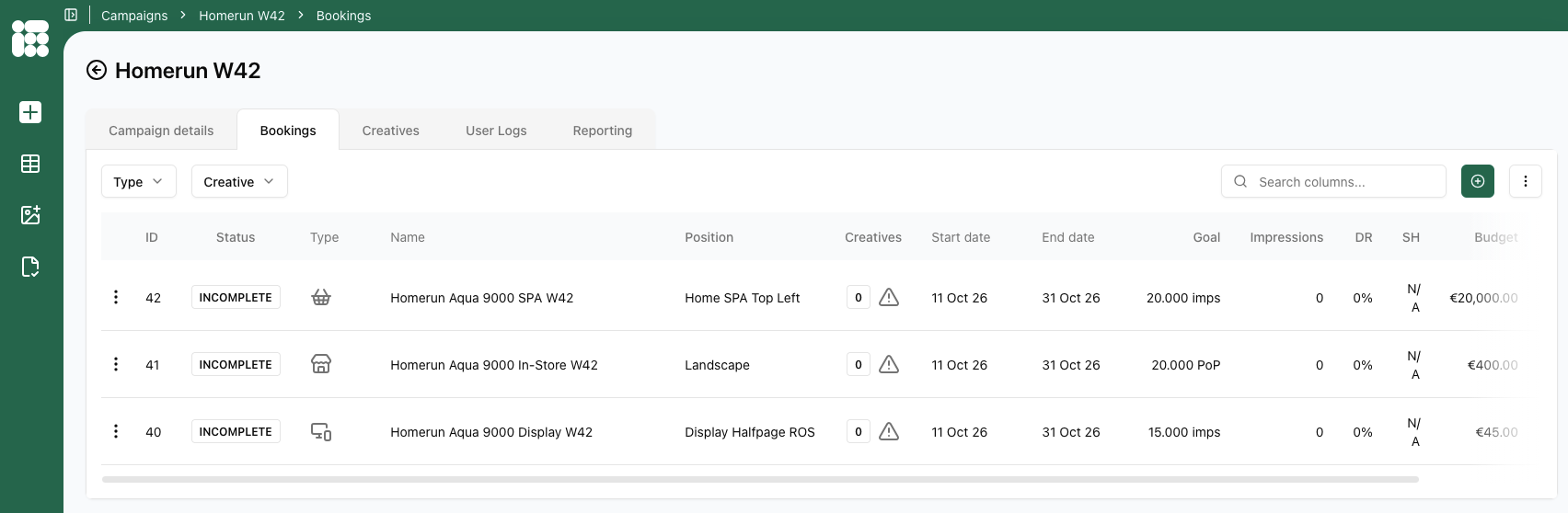Click the Name column header
The height and width of the screenshot is (513, 1568).
[x=408, y=237]
